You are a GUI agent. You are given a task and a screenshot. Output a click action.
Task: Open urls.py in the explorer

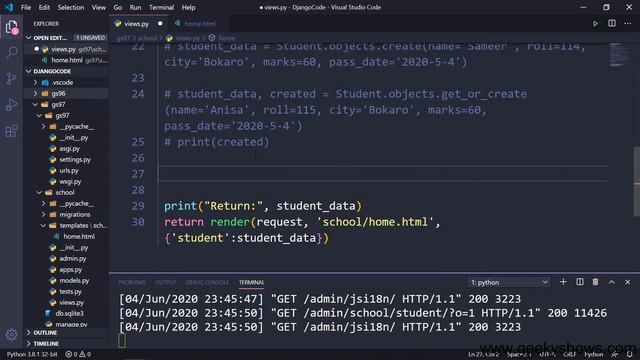(x=69, y=171)
